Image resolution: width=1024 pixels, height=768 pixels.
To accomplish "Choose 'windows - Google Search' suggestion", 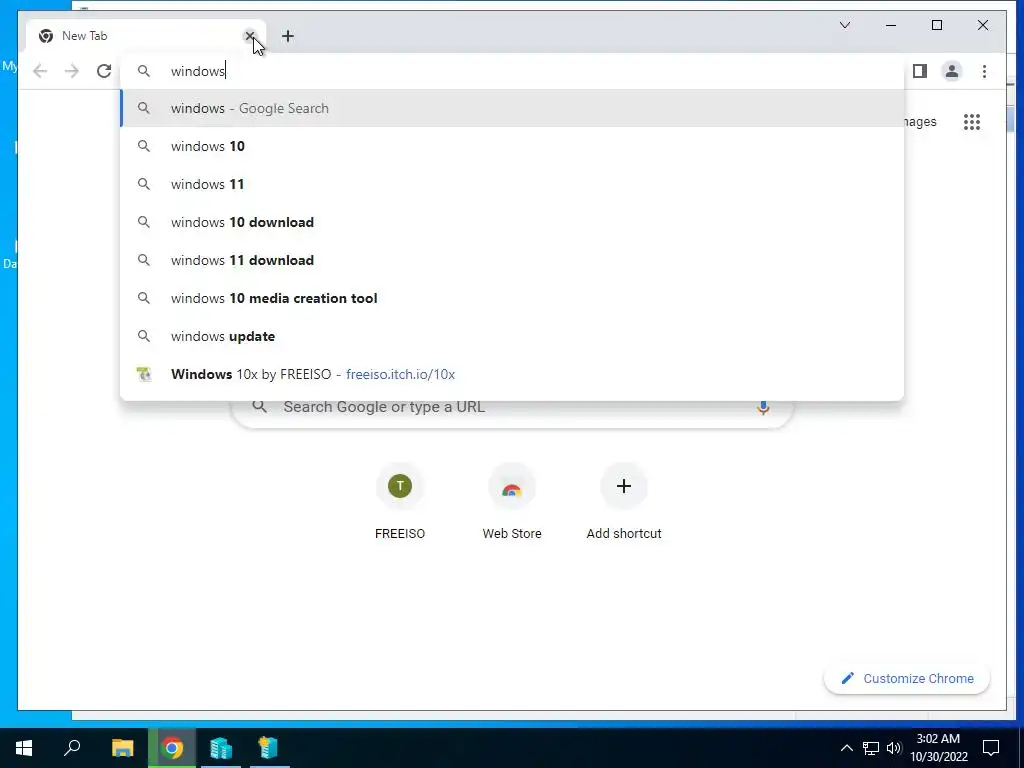I will tap(512, 108).
